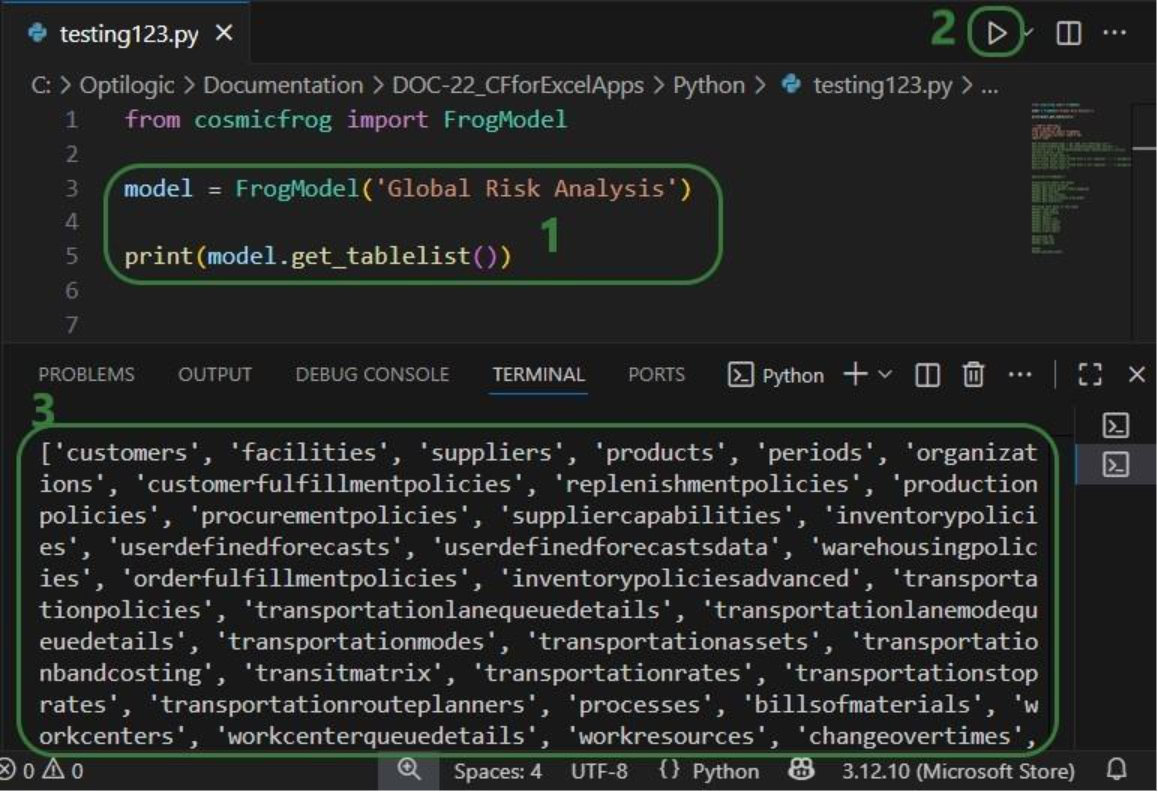Image resolution: width=1158 pixels, height=792 pixels.
Task: Split the terminal pane
Action: (x=928, y=375)
